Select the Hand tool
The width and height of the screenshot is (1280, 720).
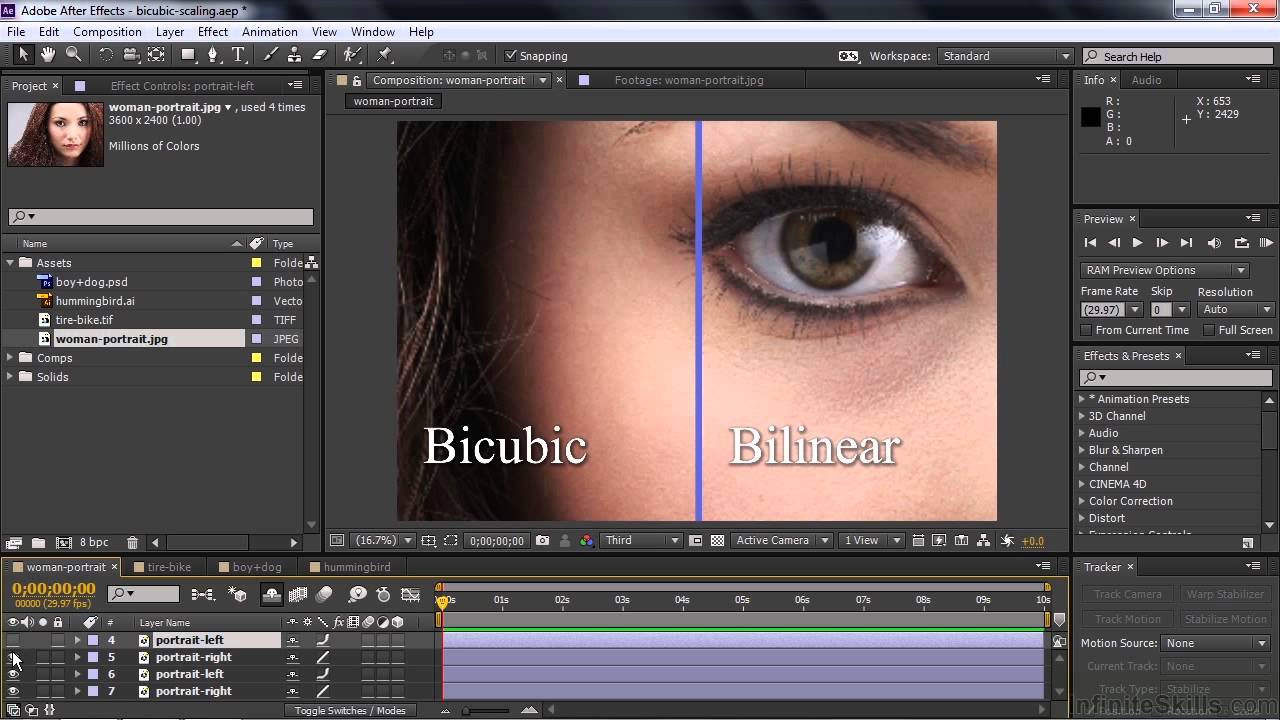click(x=48, y=55)
